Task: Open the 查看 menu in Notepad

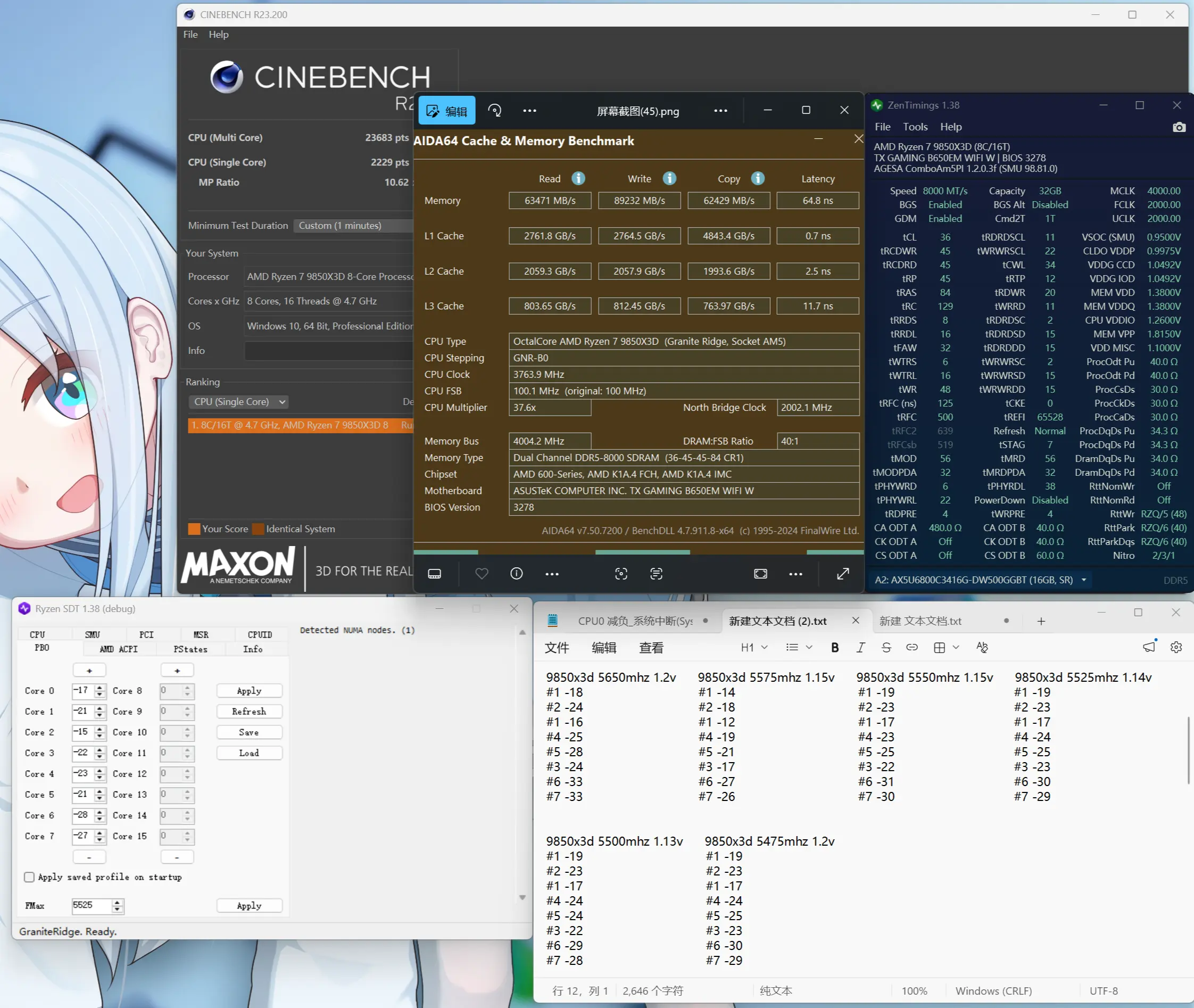Action: pyautogui.click(x=651, y=647)
